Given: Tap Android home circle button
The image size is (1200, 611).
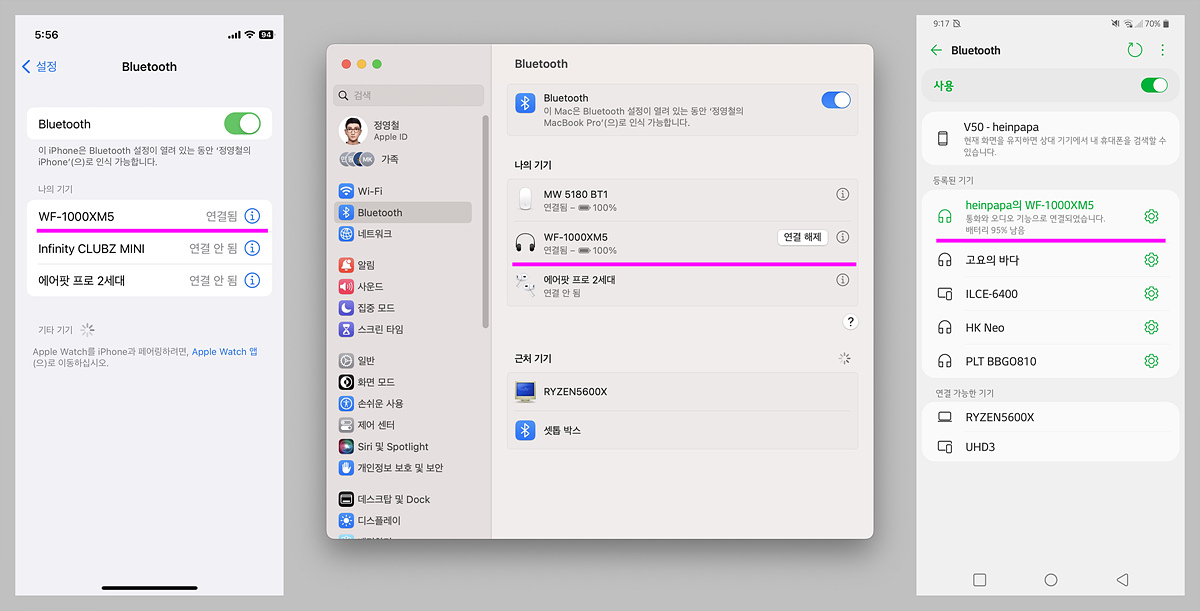Looking at the screenshot, I should point(1050,580).
